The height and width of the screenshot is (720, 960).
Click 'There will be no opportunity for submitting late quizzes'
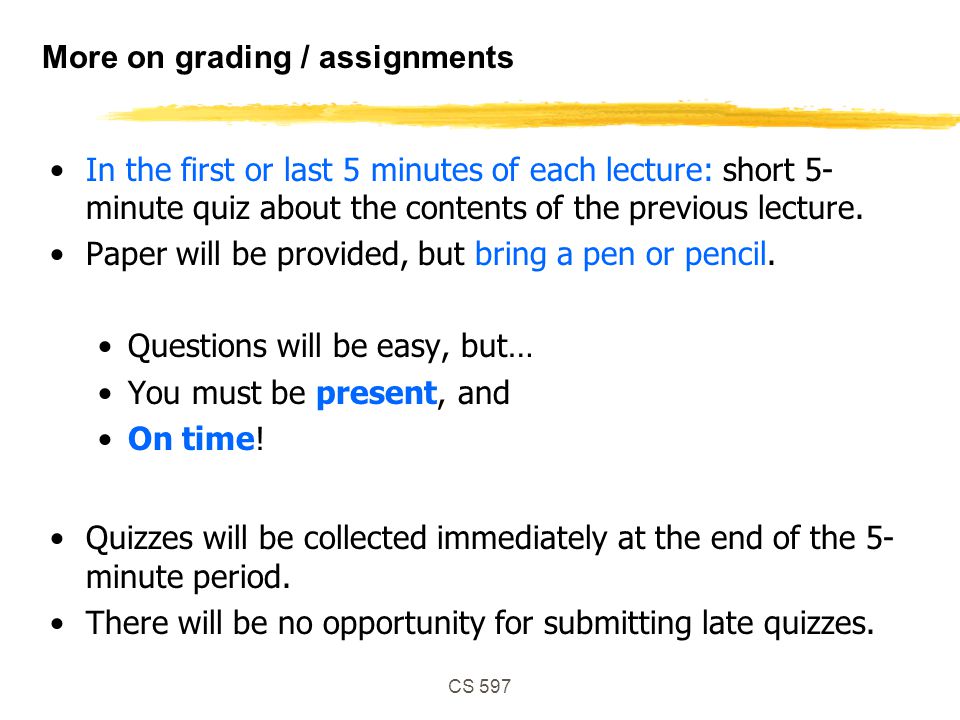(480, 623)
